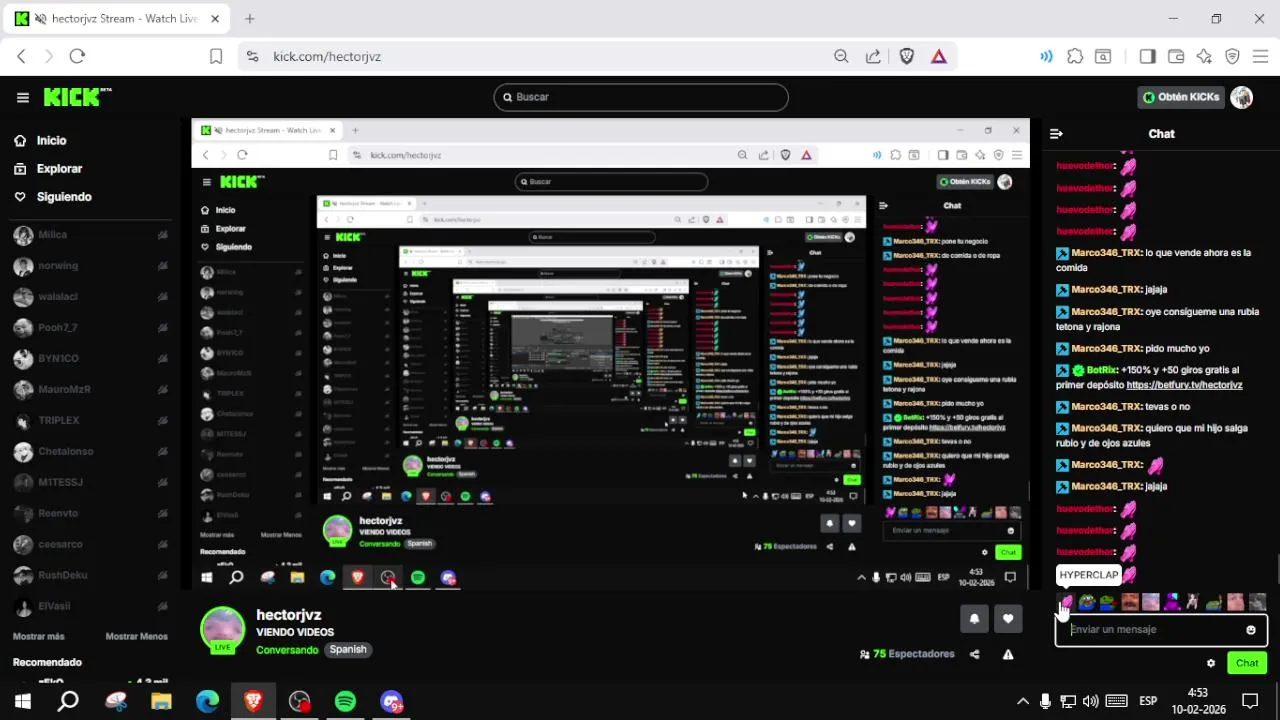Open the Brave main menu
The height and width of the screenshot is (720, 1280).
[x=1261, y=57]
